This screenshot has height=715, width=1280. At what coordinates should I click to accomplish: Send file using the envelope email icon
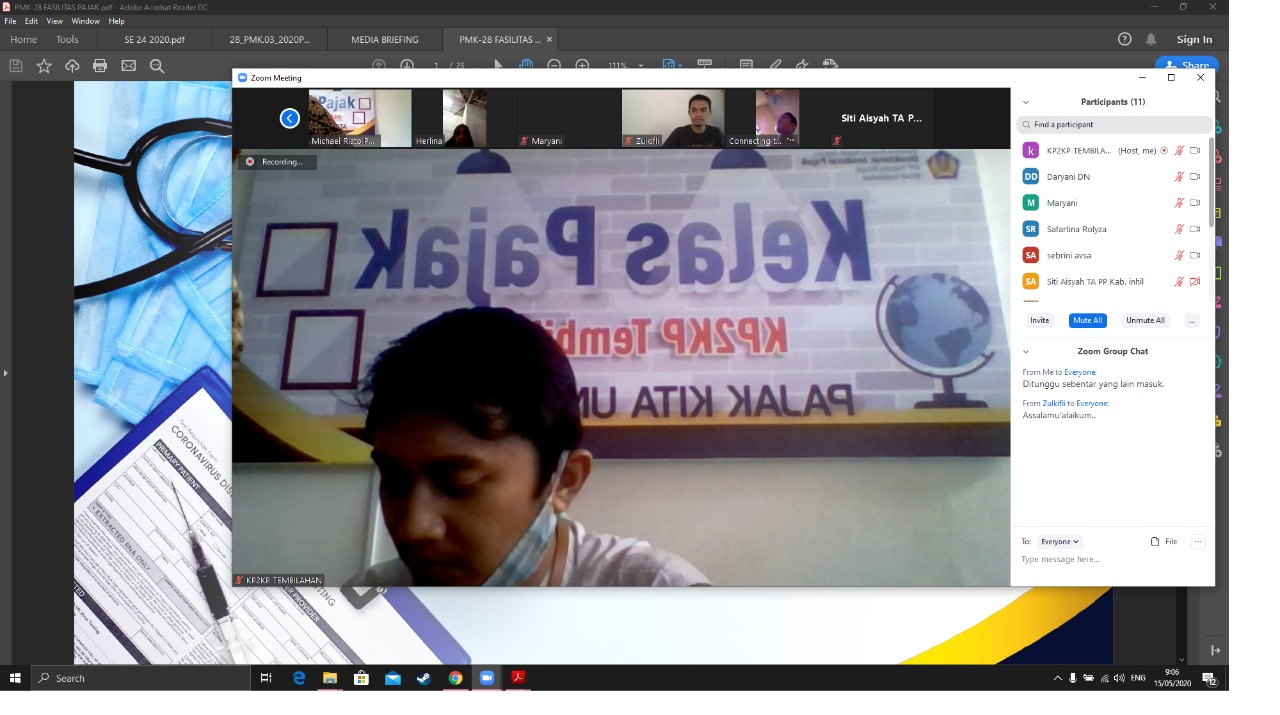point(128,66)
